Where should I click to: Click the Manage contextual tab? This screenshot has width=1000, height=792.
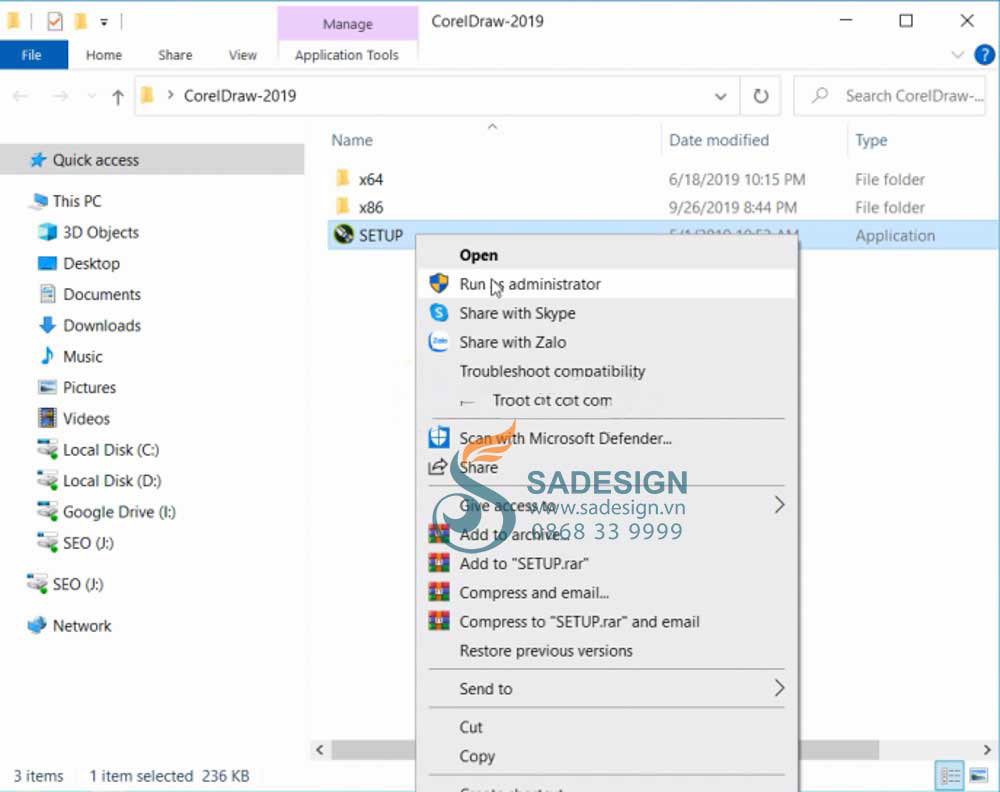348,24
